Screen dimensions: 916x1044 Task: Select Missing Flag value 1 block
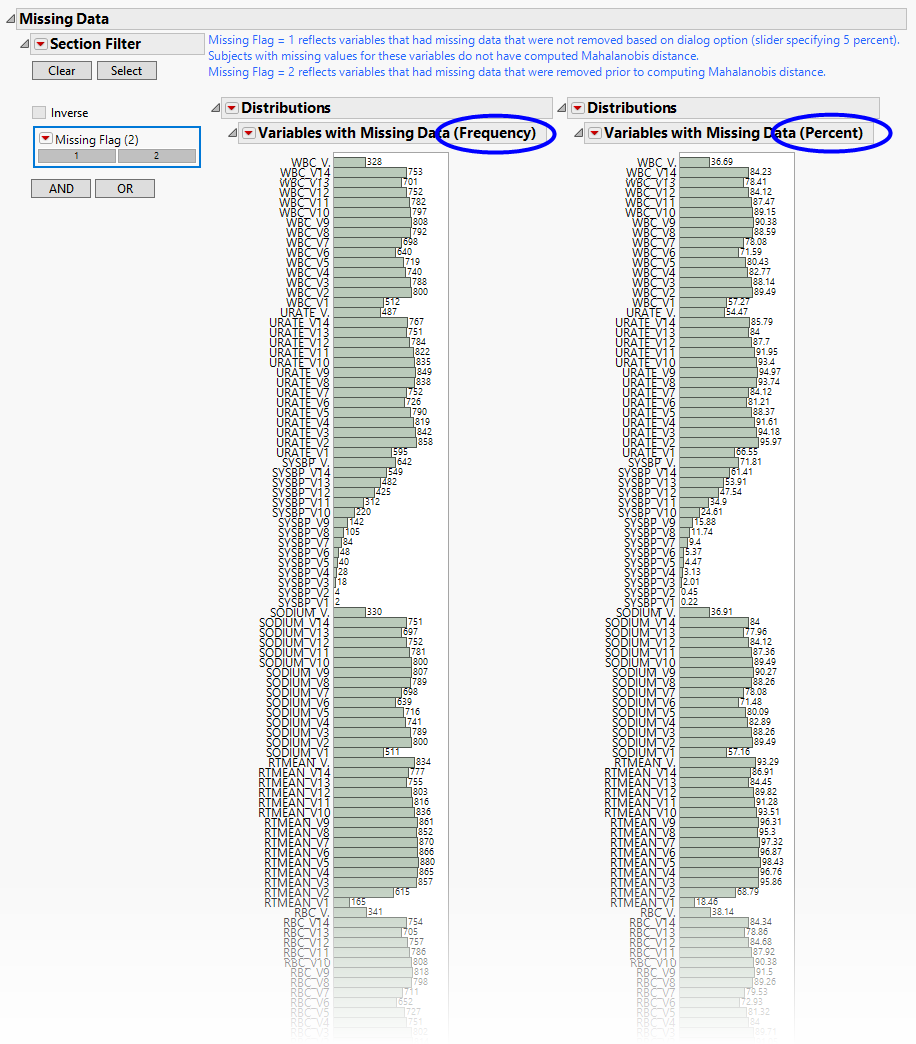coord(77,156)
